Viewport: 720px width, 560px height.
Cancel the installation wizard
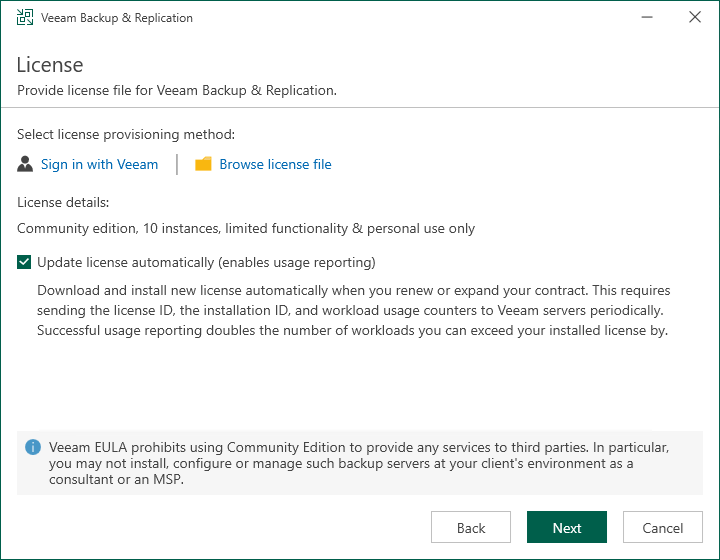pyautogui.click(x=663, y=527)
